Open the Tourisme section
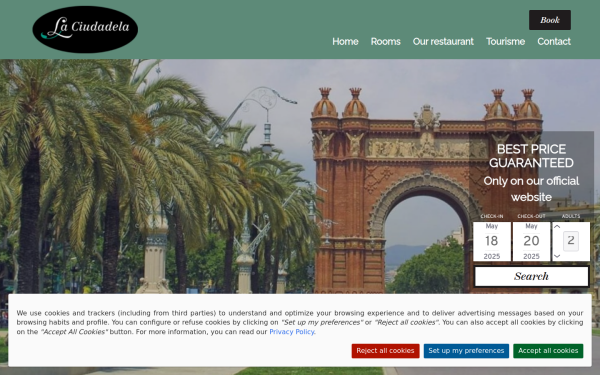Screen dimensions: 600x375 (505, 41)
